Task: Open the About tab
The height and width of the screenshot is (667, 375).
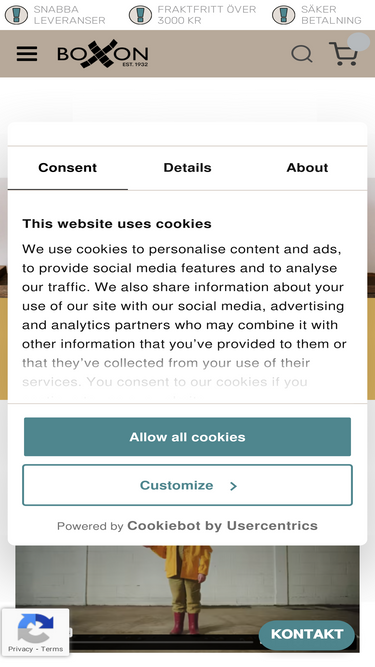Action: click(x=307, y=168)
